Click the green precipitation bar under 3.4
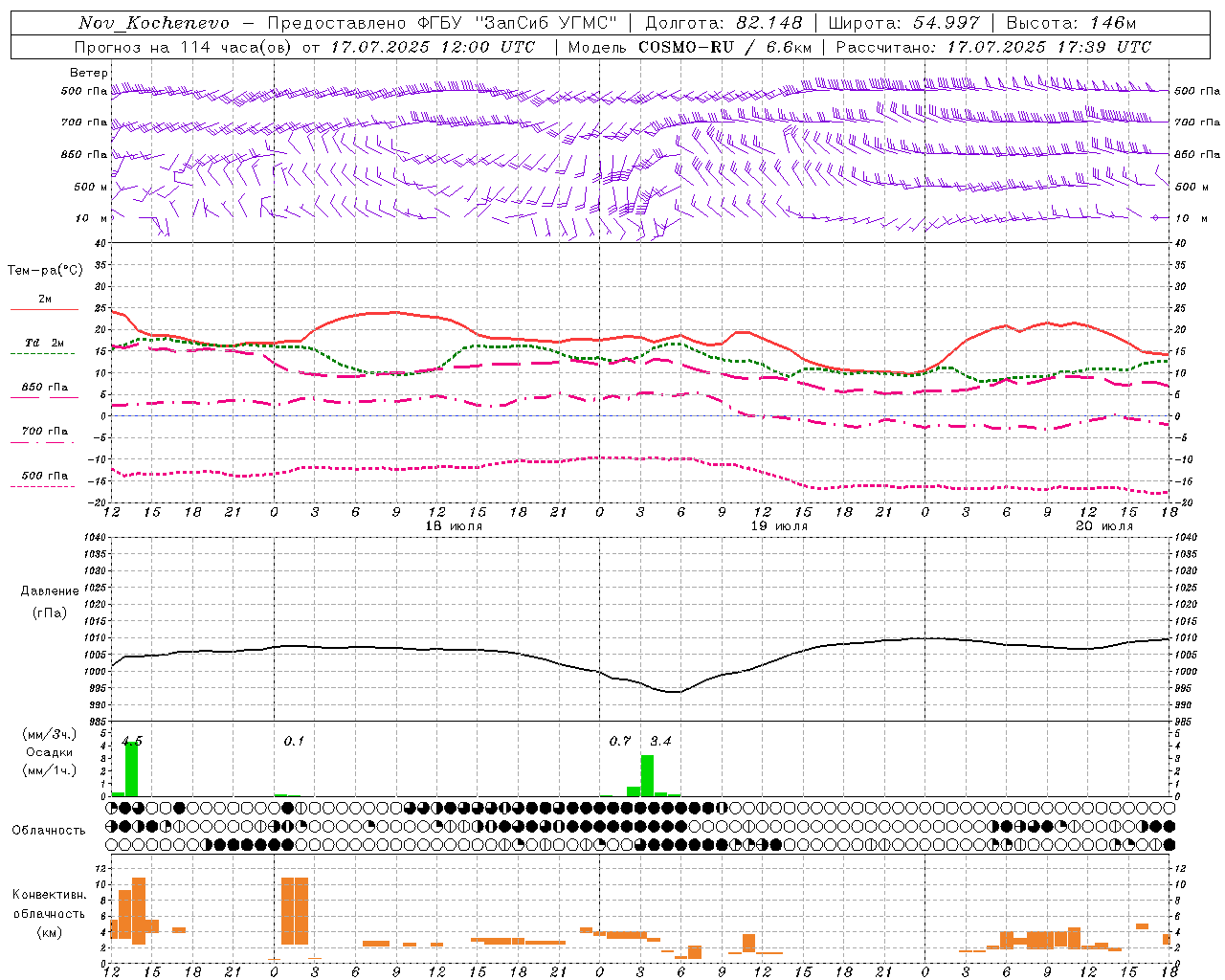The height and width of the screenshot is (980, 1225). coord(648,776)
